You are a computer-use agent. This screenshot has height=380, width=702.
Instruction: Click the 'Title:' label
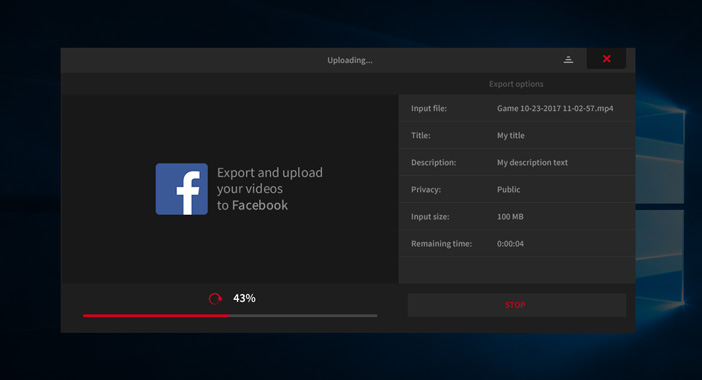[421, 135]
